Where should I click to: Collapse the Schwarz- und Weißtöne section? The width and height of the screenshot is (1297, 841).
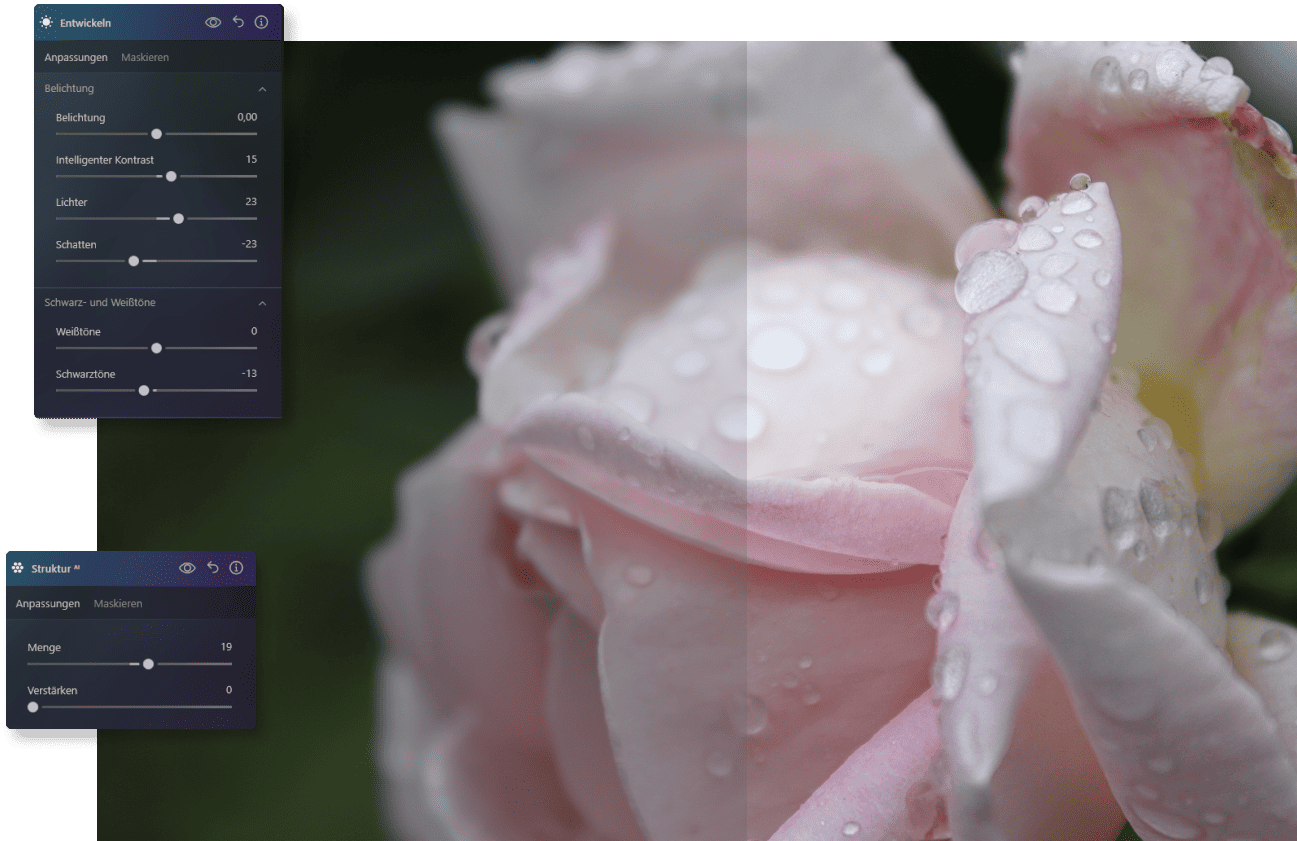262,302
